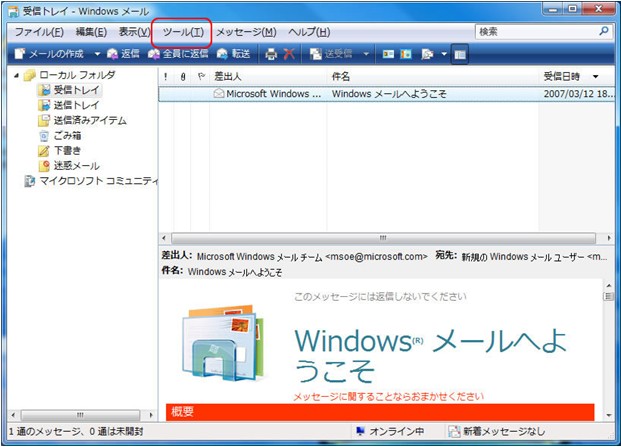Click the Windows Mail logo image in the preview

coord(224,345)
